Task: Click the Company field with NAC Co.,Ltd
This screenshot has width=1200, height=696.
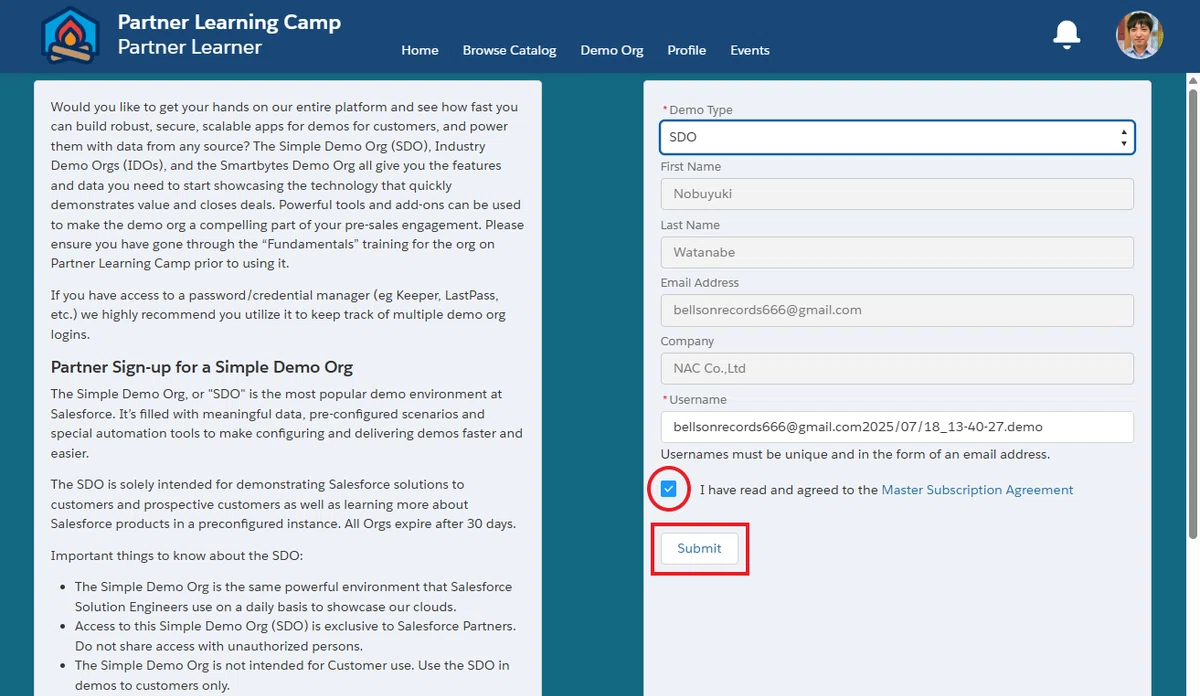Action: coord(897,368)
